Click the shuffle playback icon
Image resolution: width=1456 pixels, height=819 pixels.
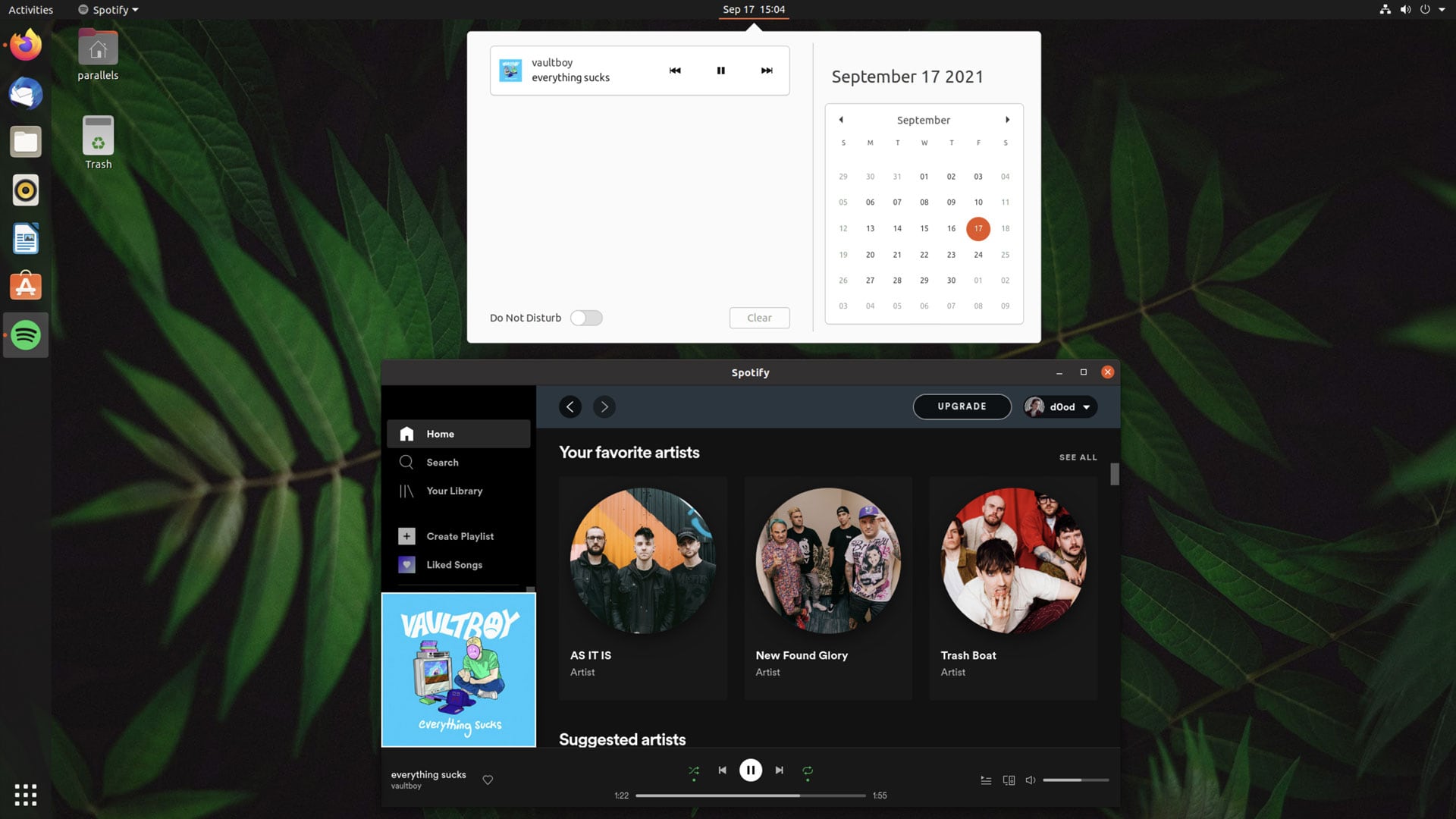692,770
